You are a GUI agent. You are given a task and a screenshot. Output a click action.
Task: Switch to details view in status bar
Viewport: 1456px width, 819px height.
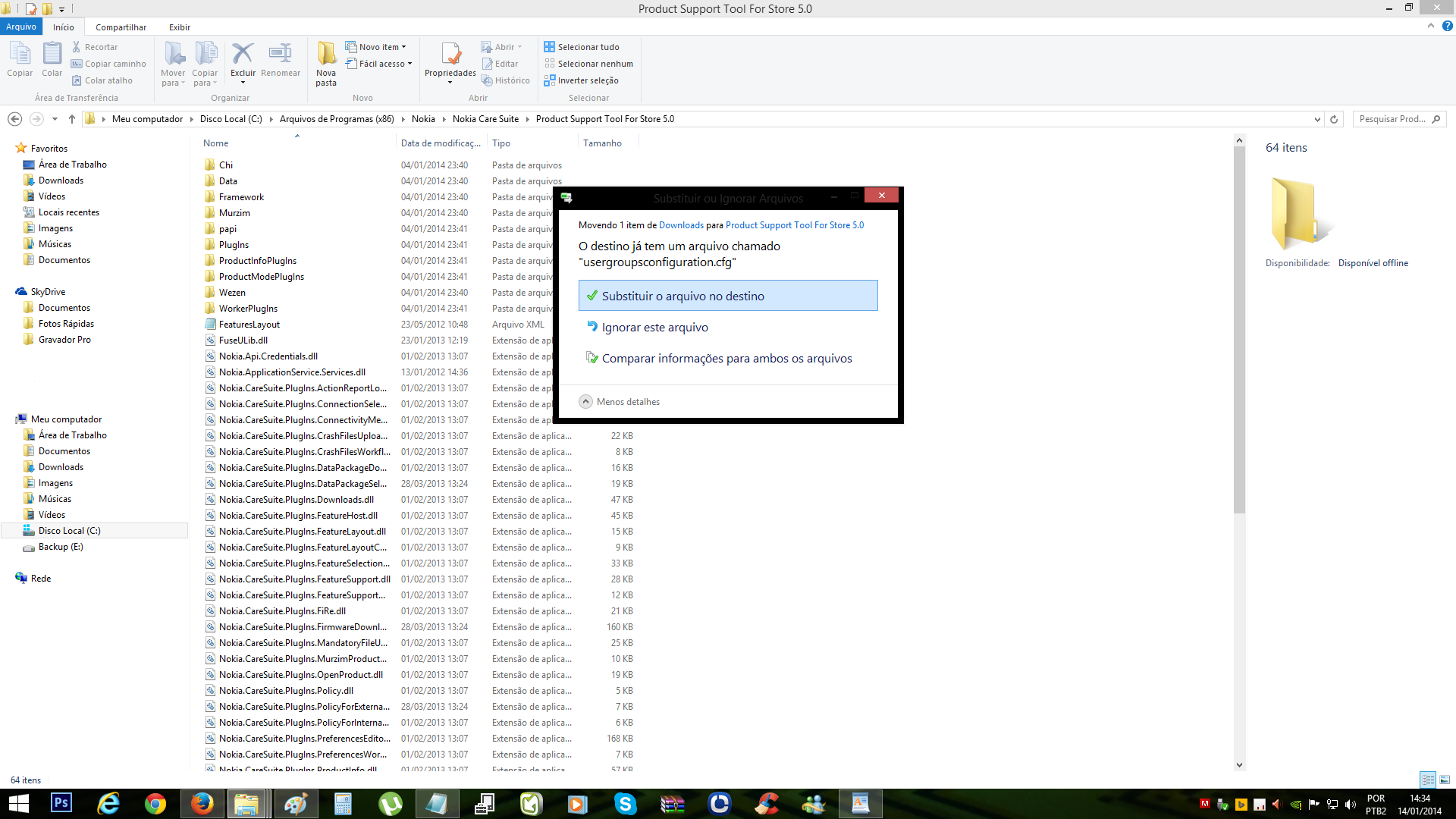[x=1428, y=780]
